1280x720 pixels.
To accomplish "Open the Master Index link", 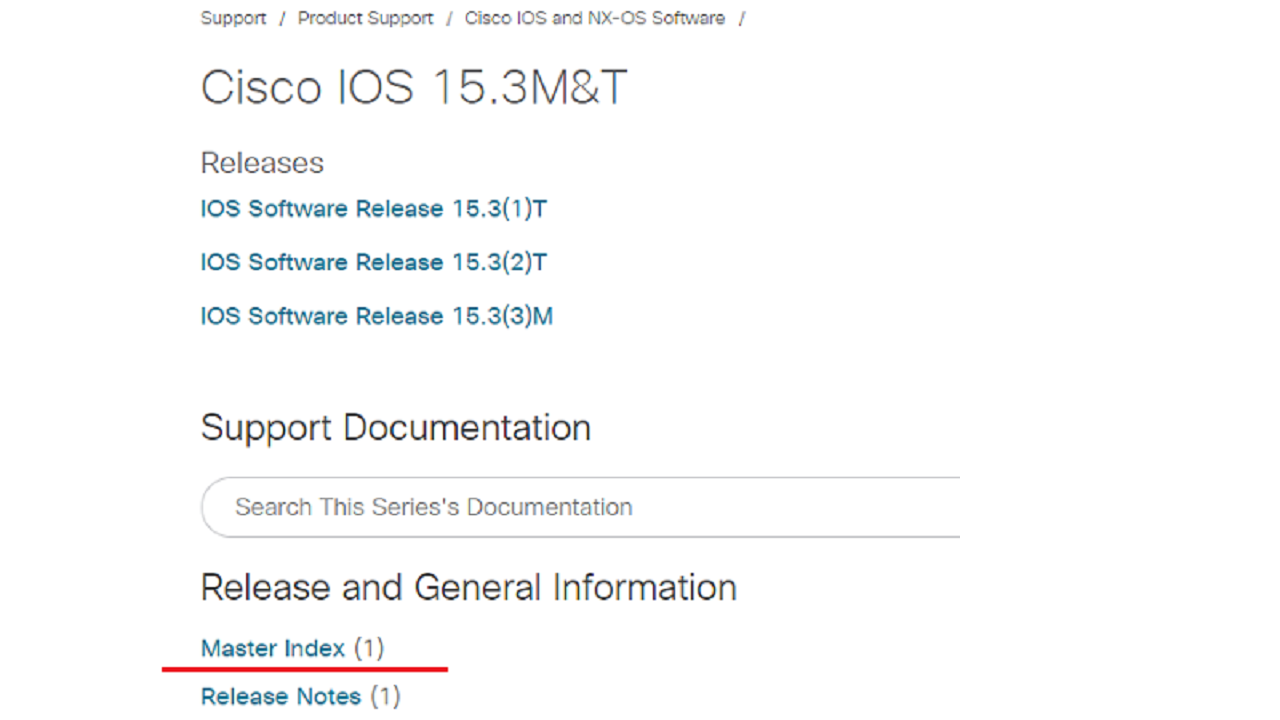I will pyautogui.click(x=273, y=648).
